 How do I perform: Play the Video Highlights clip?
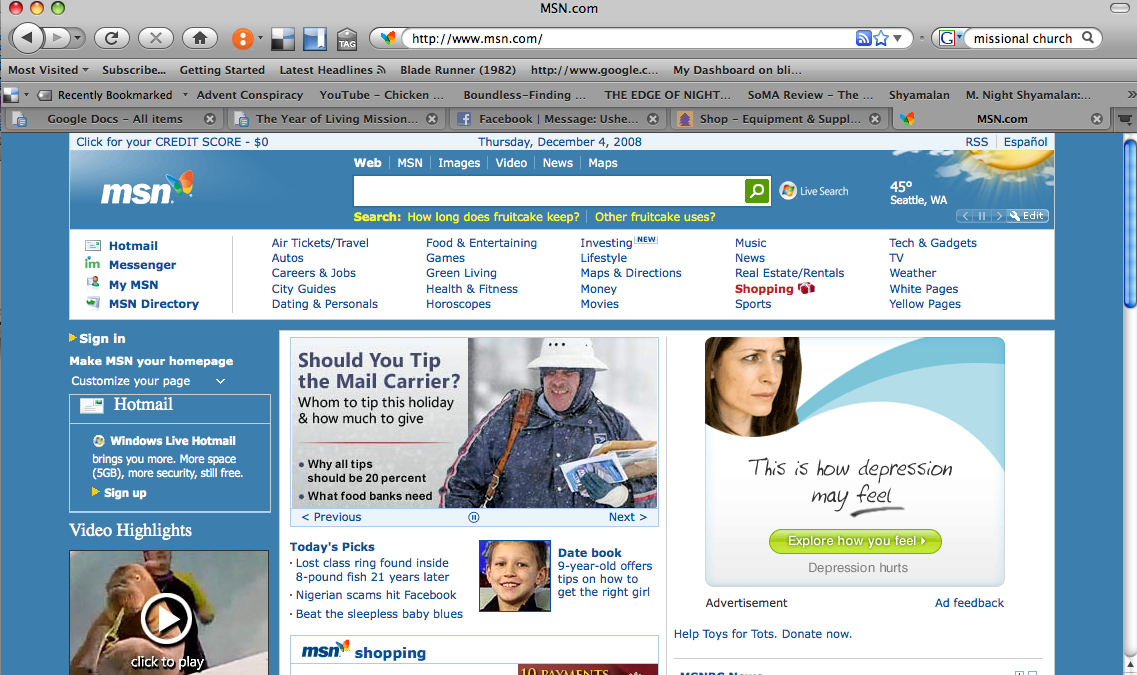[166, 620]
